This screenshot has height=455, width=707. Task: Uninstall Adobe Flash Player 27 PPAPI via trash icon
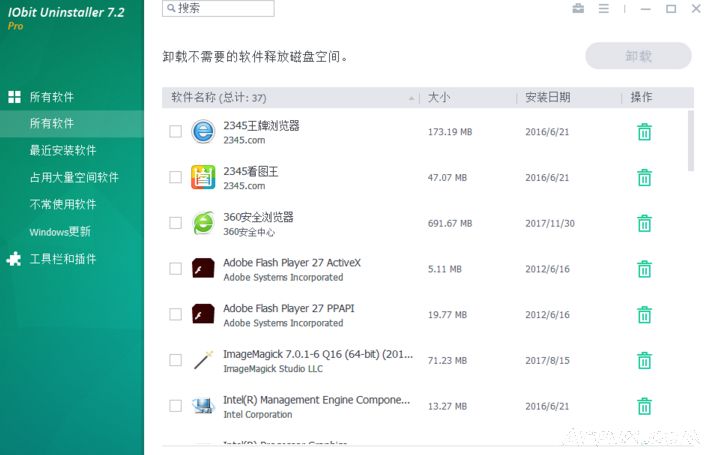click(x=644, y=315)
